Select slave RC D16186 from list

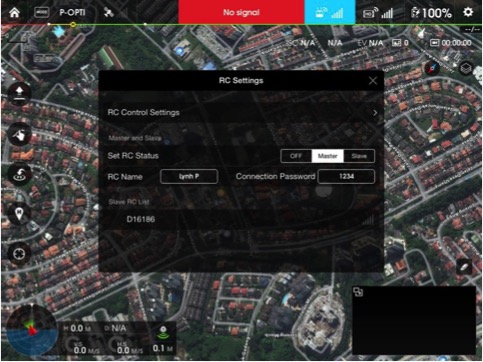(x=241, y=219)
